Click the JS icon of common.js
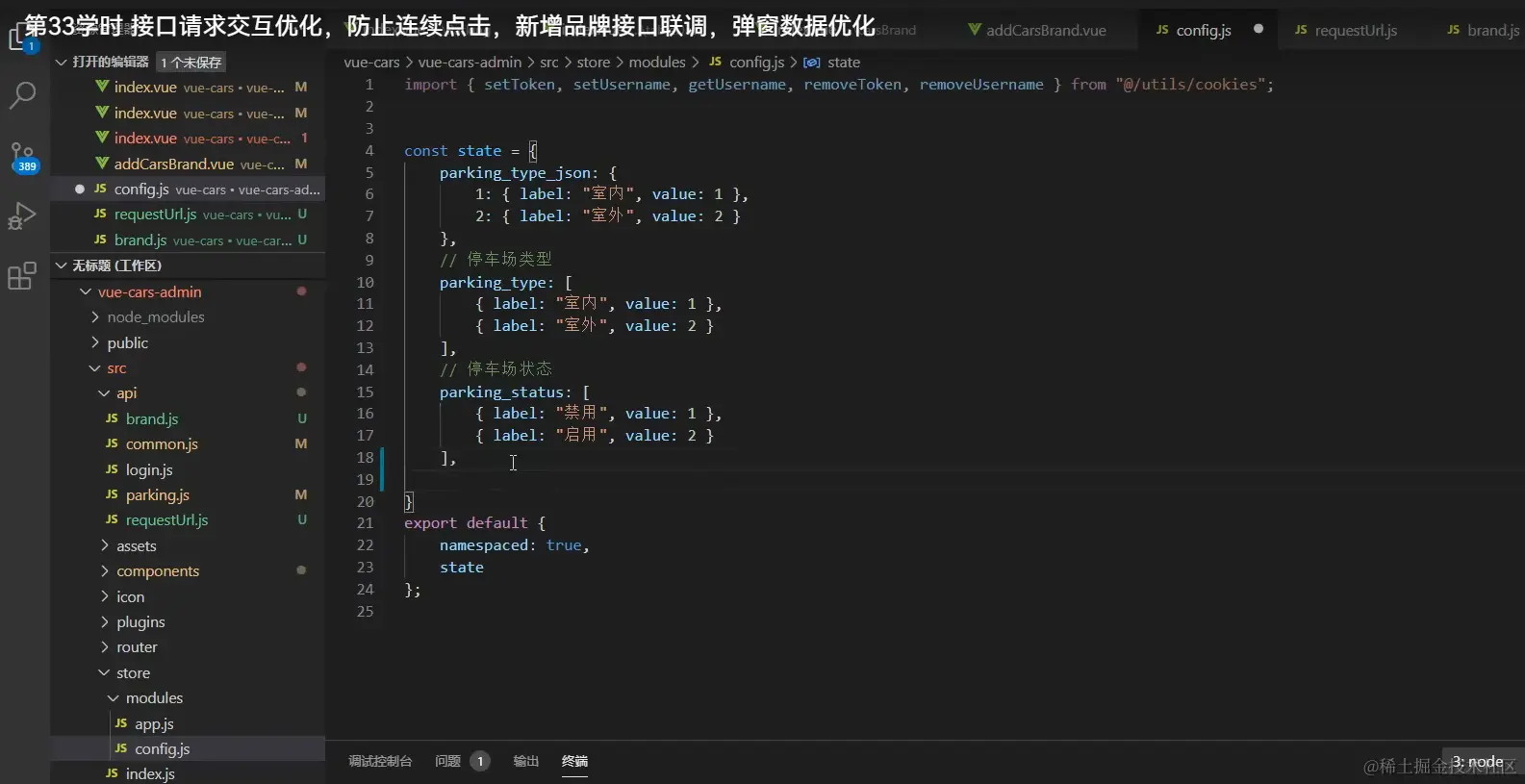This screenshot has width=1525, height=784. tap(112, 443)
